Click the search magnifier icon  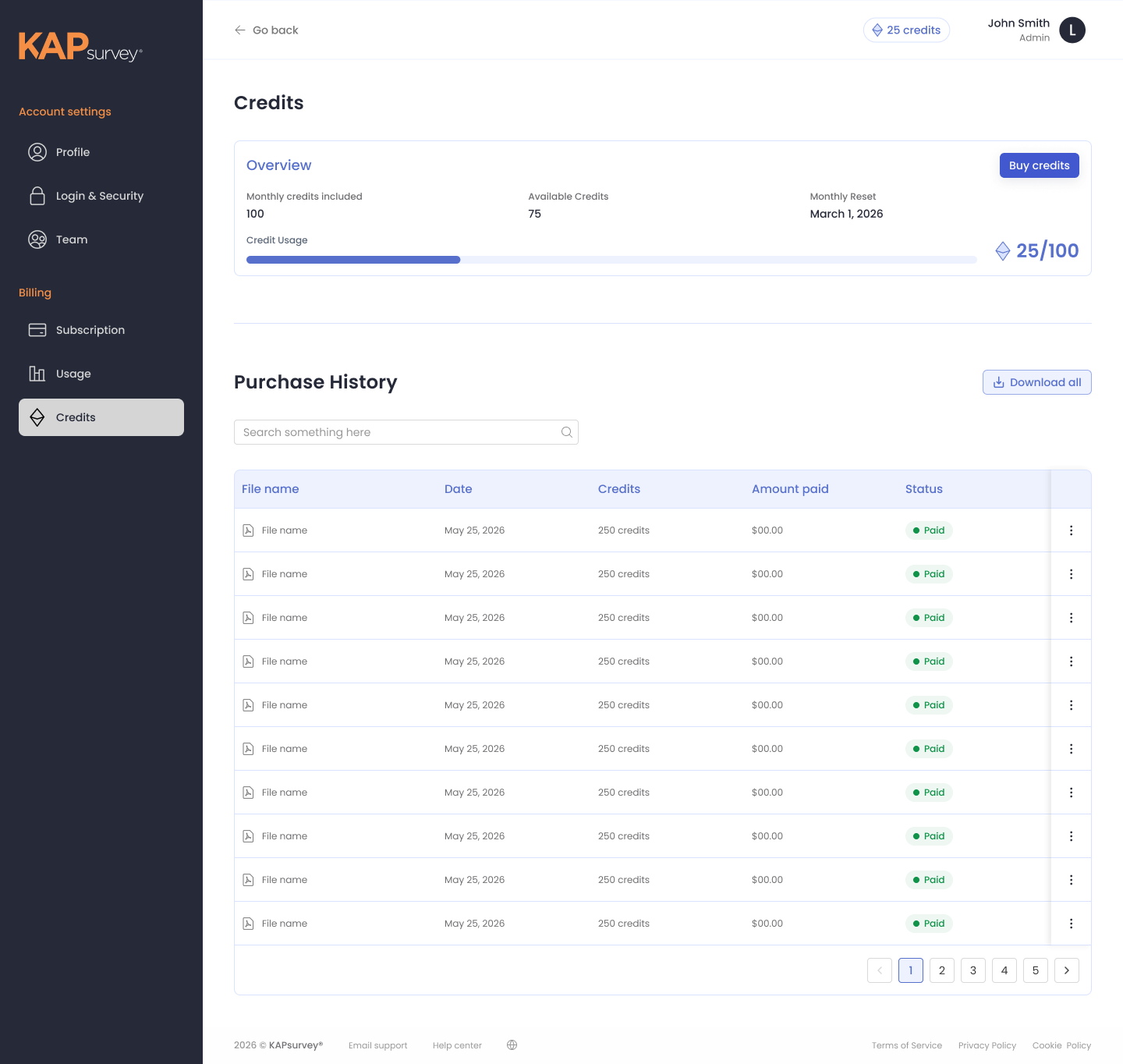click(567, 432)
